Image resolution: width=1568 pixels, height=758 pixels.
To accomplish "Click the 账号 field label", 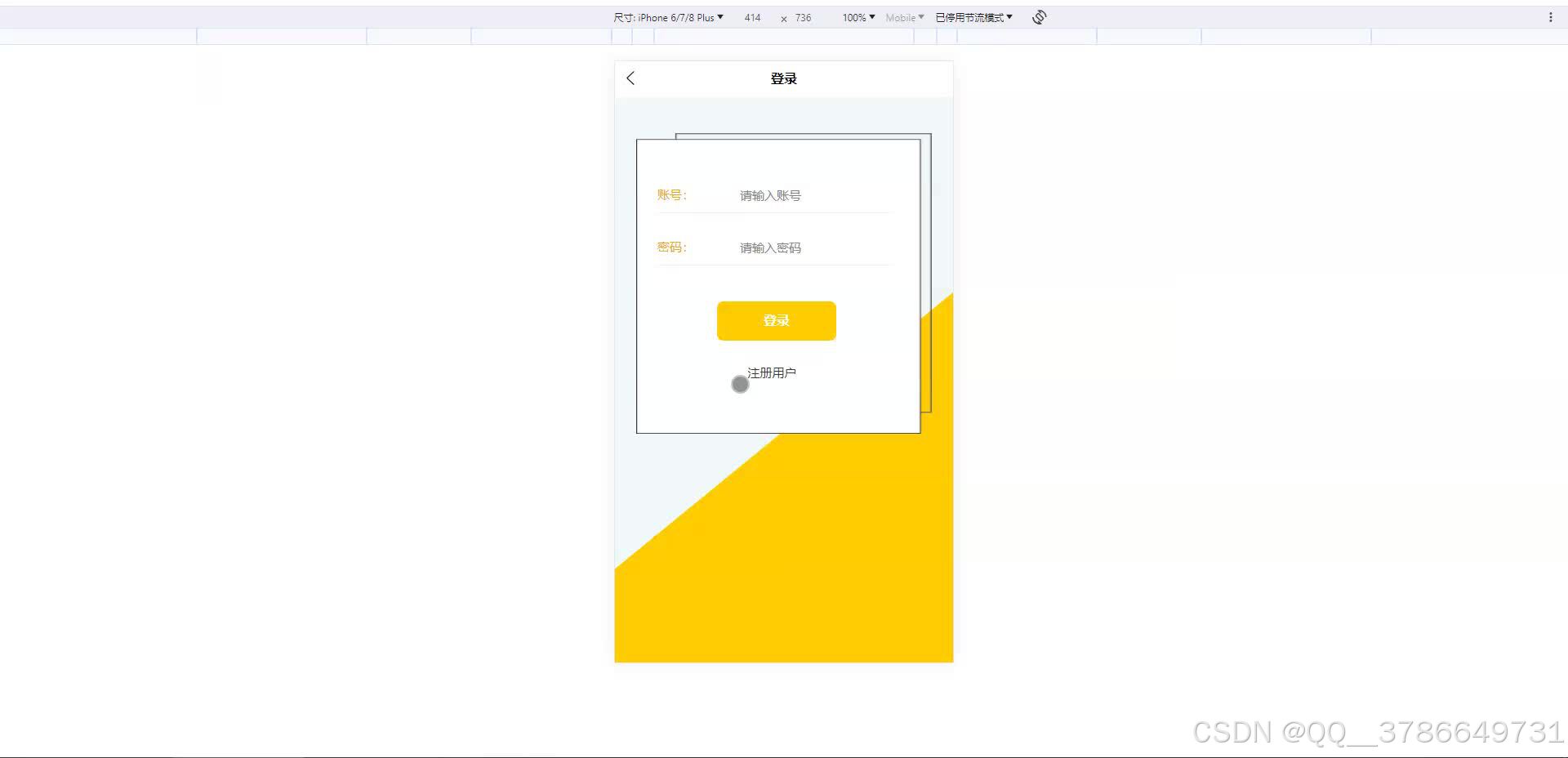I will (670, 194).
